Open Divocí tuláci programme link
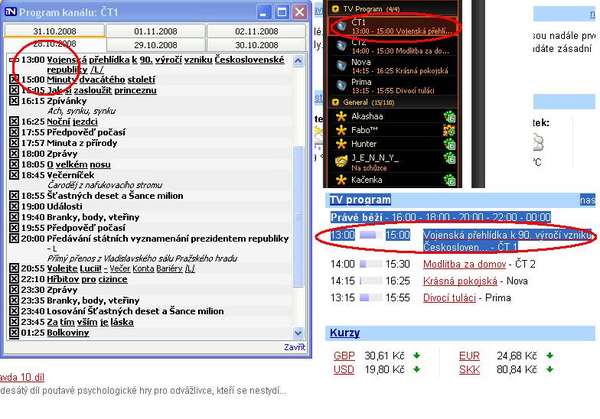 click(449, 298)
